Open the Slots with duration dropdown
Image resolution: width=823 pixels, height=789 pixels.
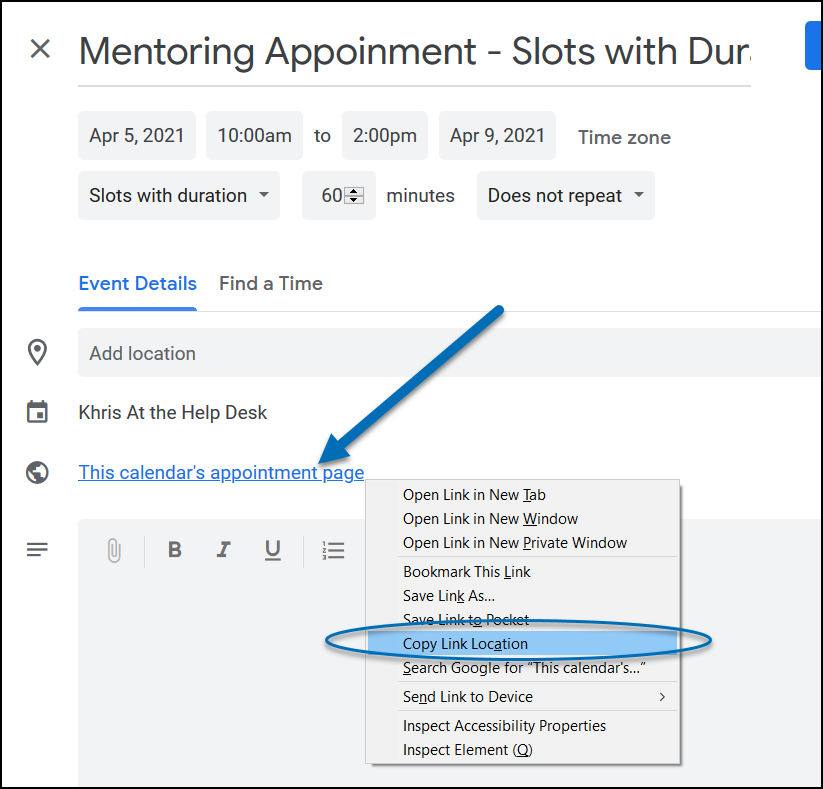coord(179,196)
